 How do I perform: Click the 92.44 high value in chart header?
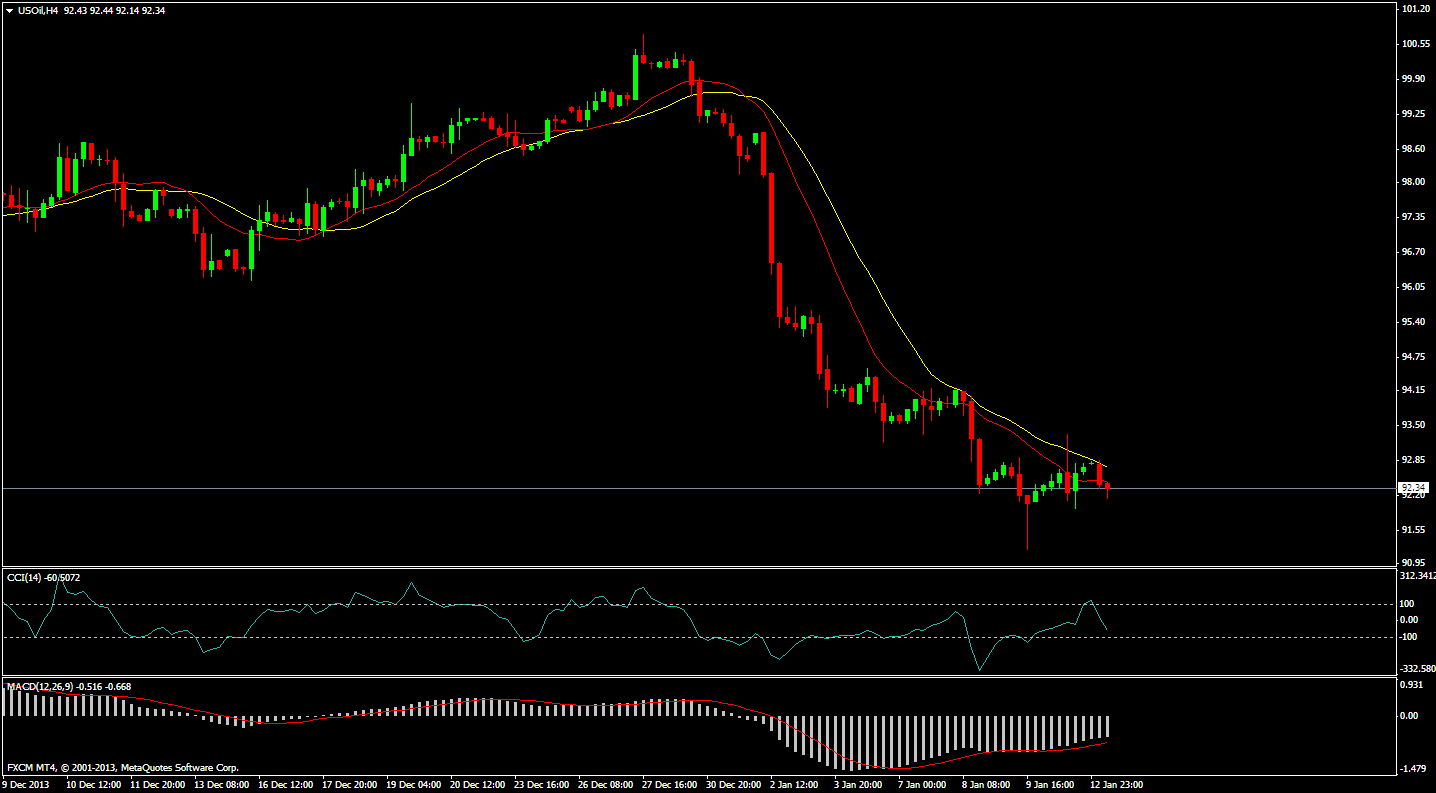(103, 10)
